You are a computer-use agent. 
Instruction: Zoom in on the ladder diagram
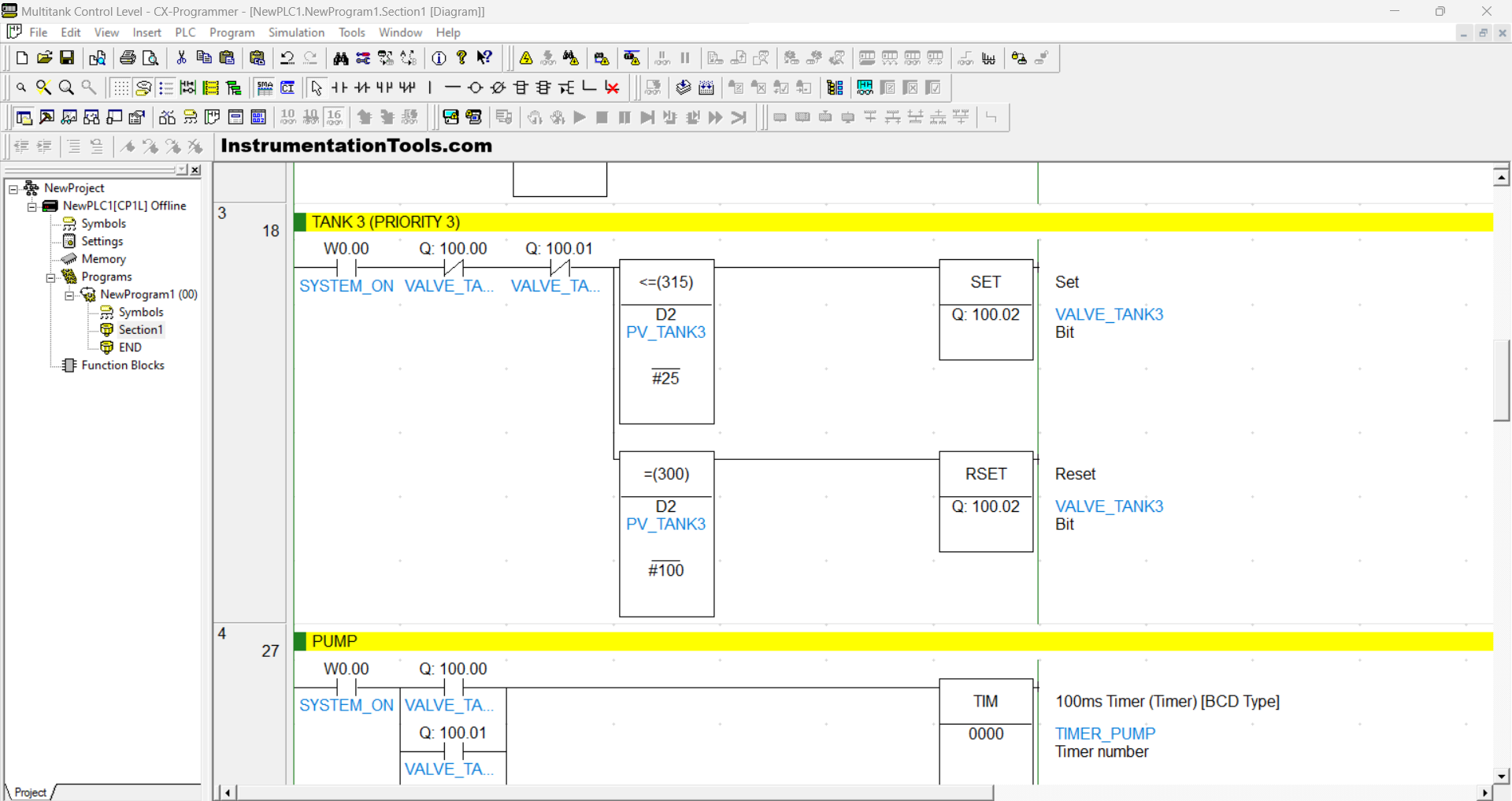(x=67, y=87)
